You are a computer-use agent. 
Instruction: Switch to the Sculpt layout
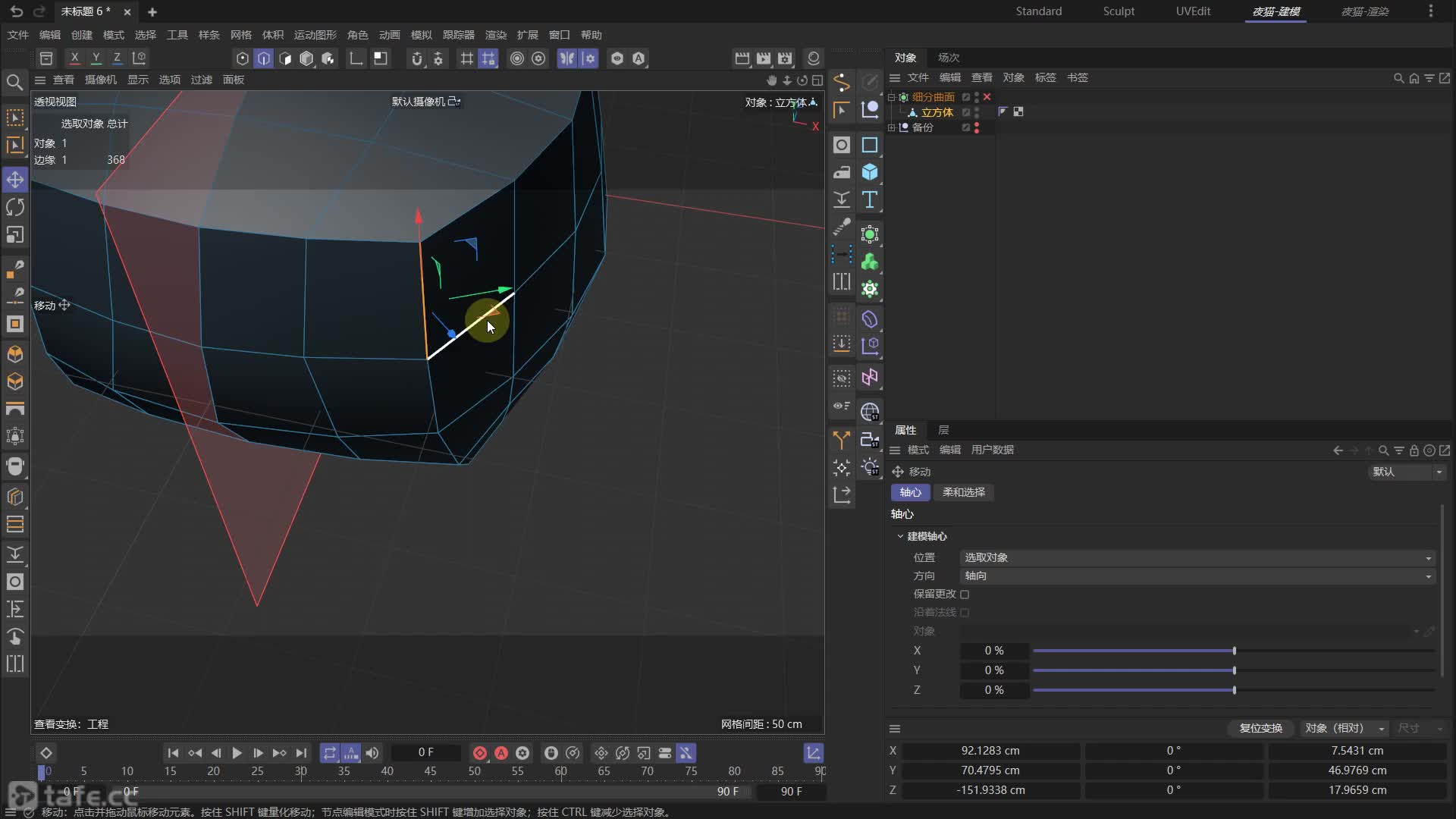pyautogui.click(x=1119, y=11)
